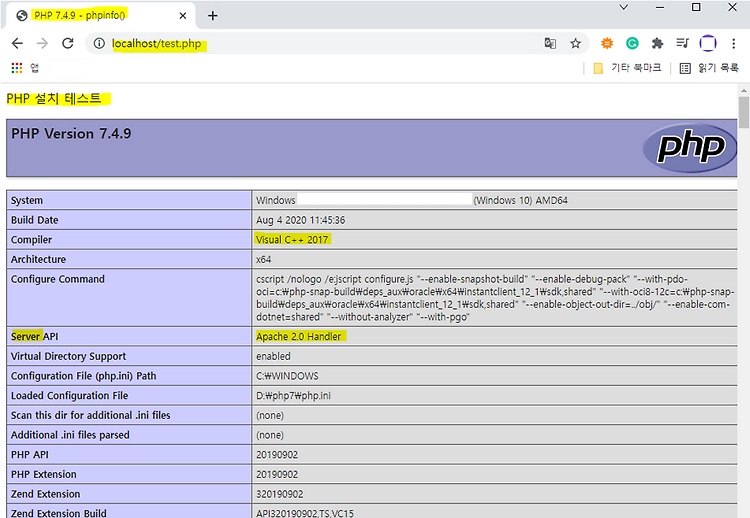Click the 'PHP Version 7.4.9' heading
Viewport: 750px width, 518px height.
point(71,133)
